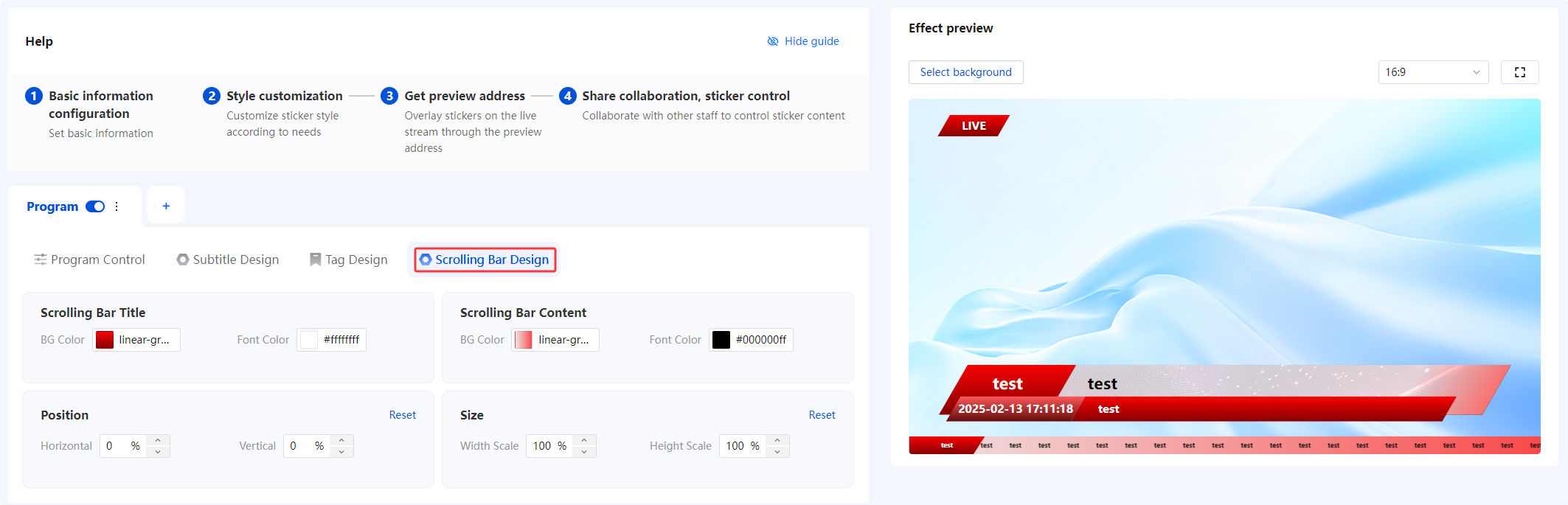Open Scrolling Bar Title BG color swatch
Screen dimensions: 1568x505
tap(105, 340)
